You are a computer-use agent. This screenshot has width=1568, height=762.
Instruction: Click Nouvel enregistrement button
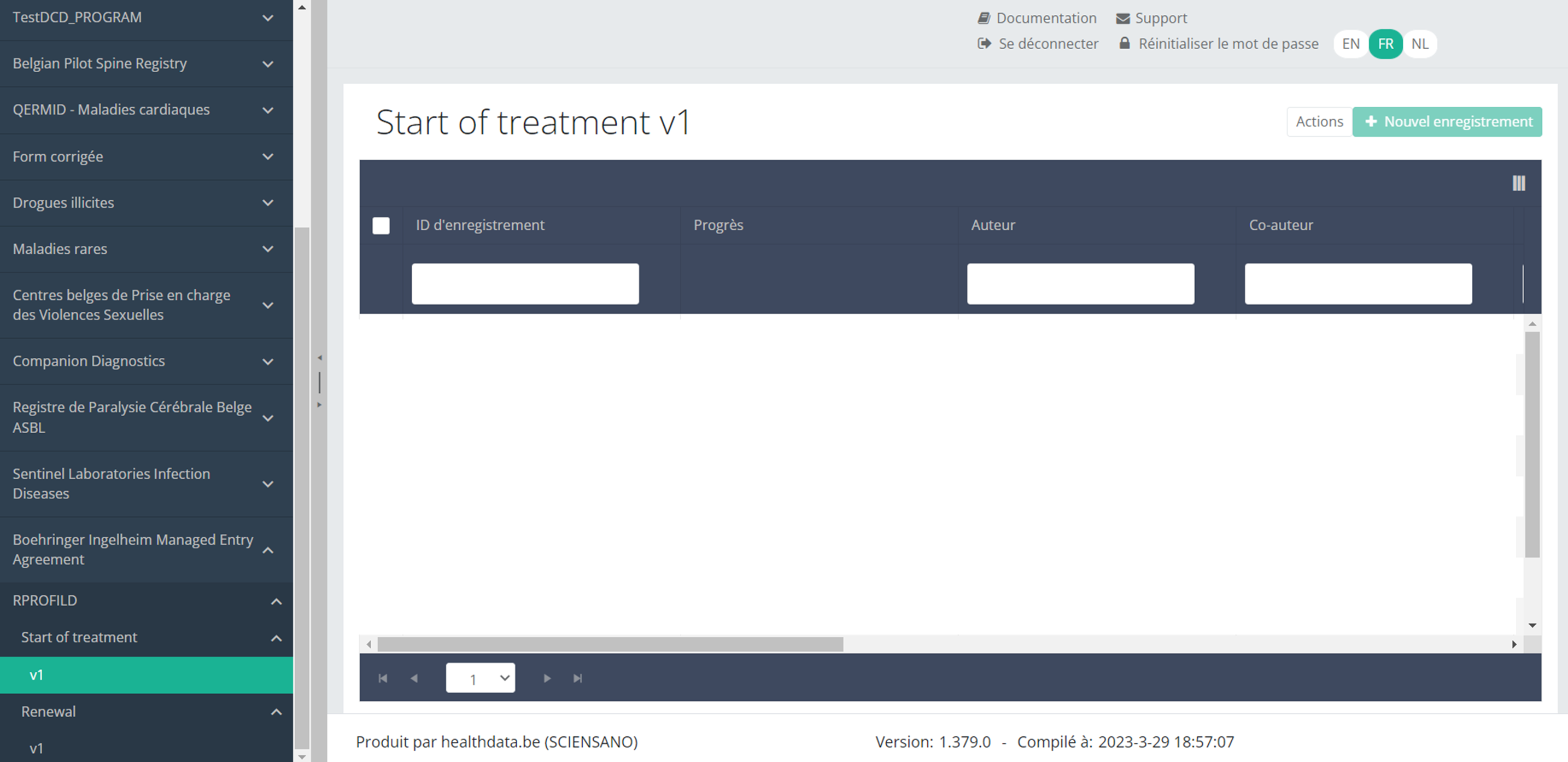[x=1447, y=122]
